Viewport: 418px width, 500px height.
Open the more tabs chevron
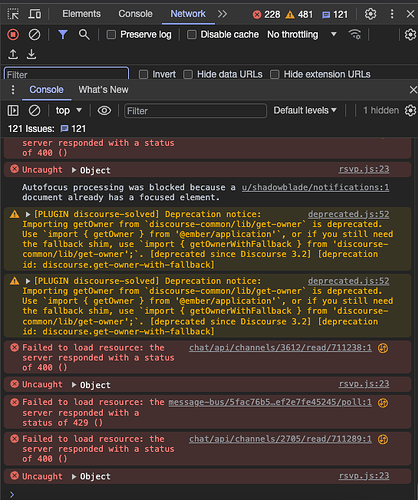tap(222, 14)
